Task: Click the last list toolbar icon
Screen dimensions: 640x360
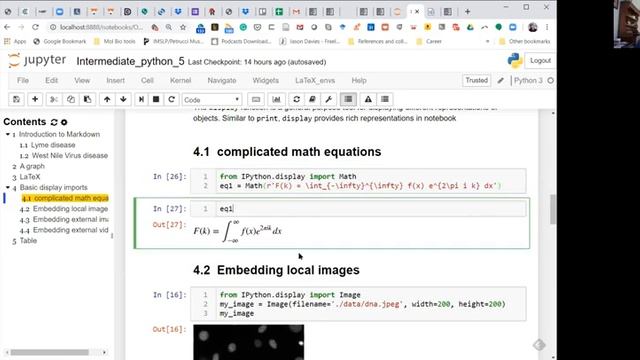Action: [x=385, y=99]
